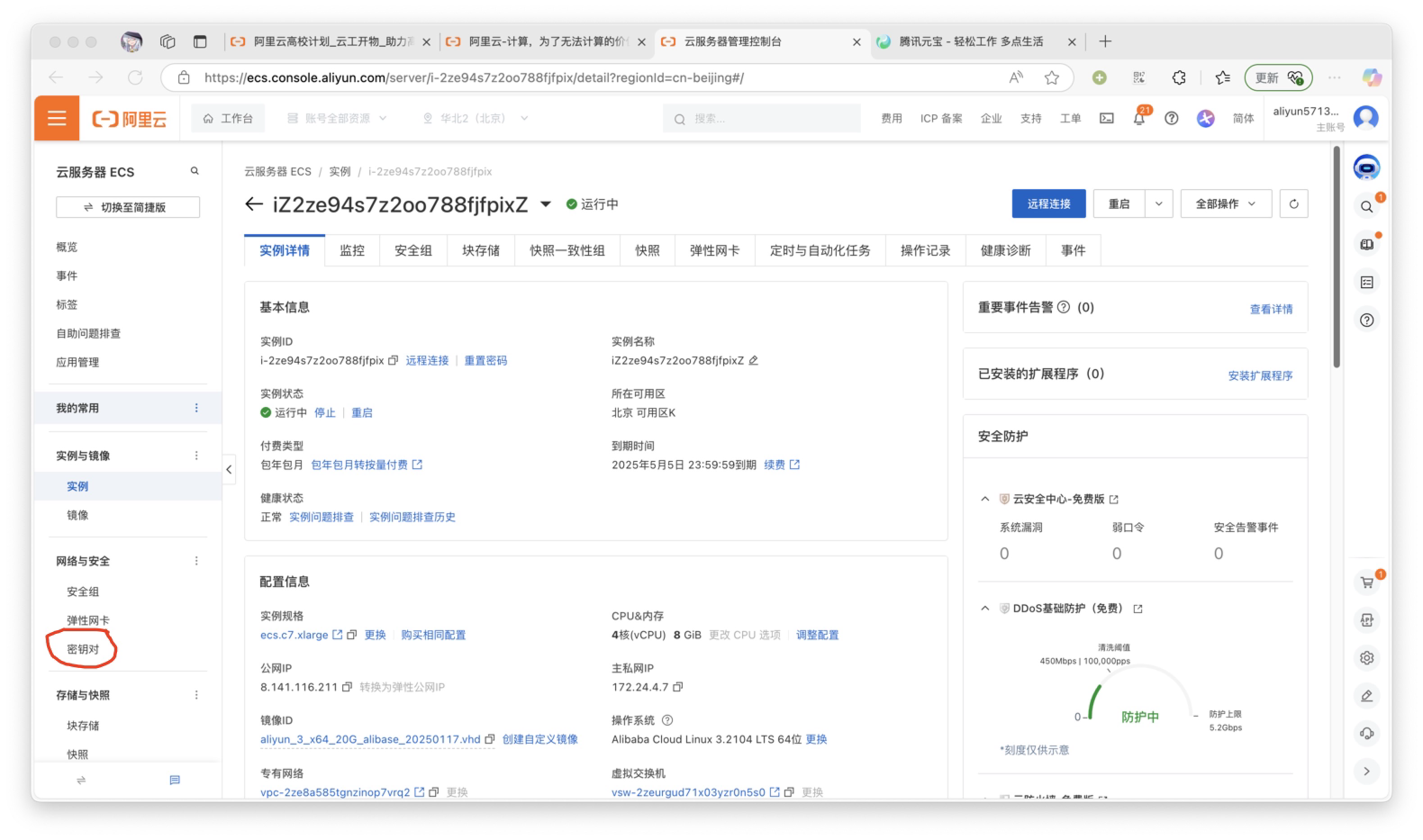Open the 账号全部资源 resource dropdown
The height and width of the screenshot is (840, 1423).
coord(337,118)
